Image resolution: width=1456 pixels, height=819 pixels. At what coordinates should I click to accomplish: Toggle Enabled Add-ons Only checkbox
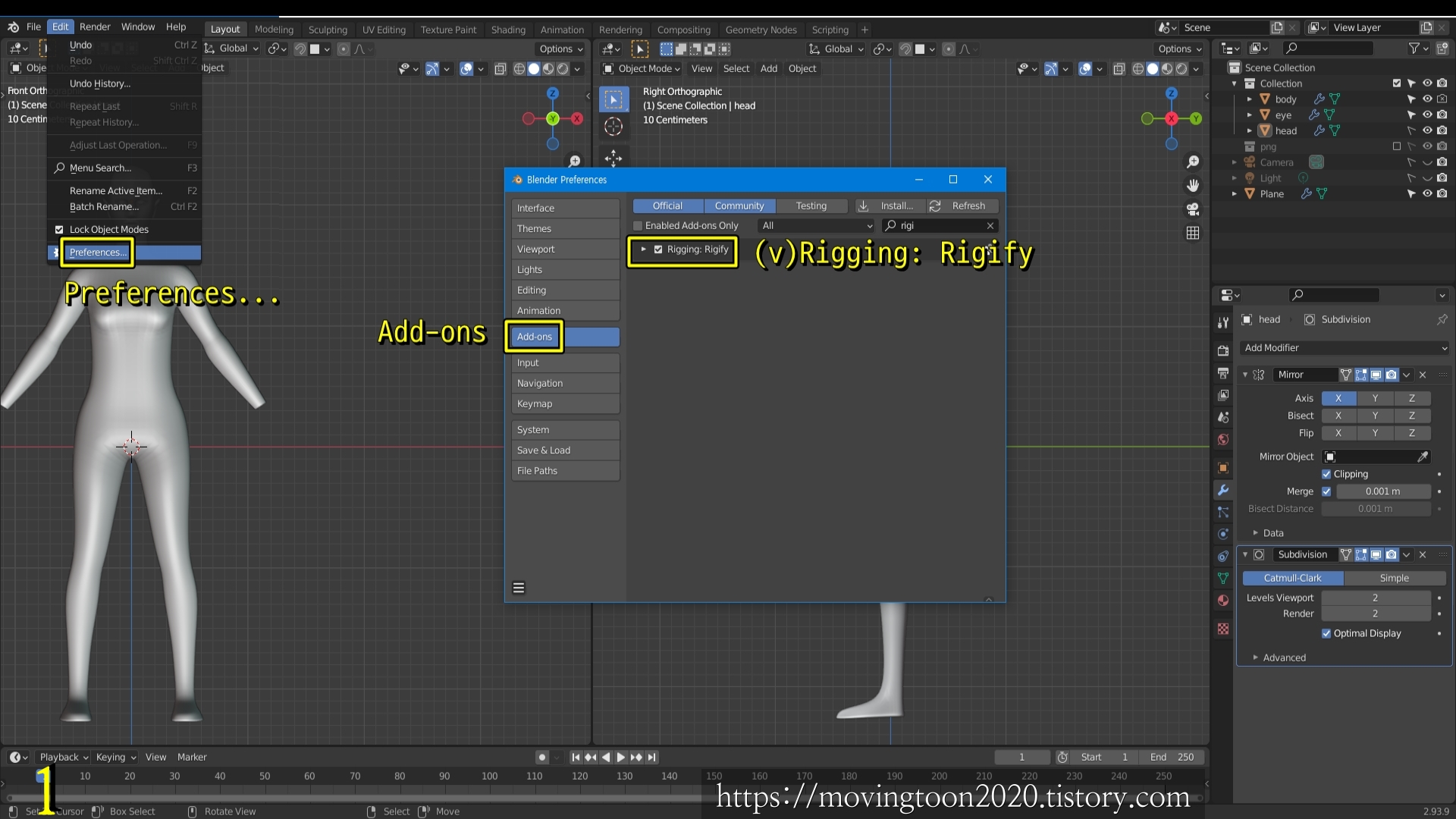[638, 225]
